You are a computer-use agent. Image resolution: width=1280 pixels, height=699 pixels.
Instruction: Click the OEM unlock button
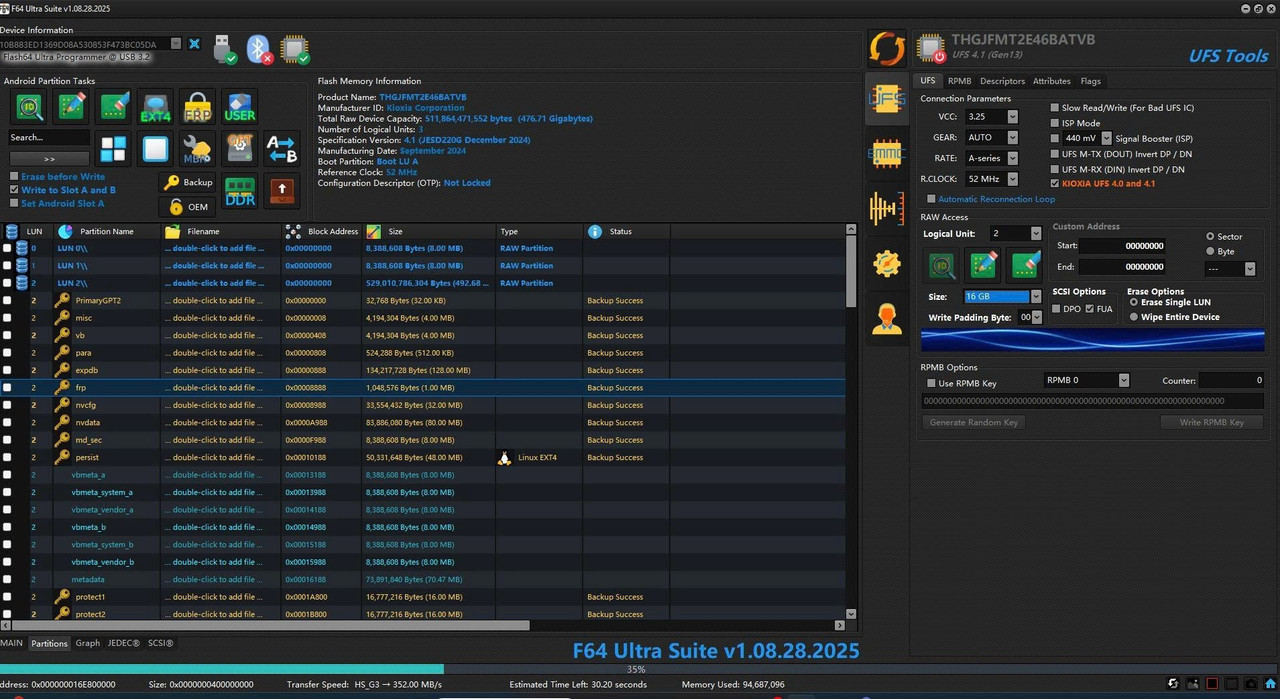(188, 207)
